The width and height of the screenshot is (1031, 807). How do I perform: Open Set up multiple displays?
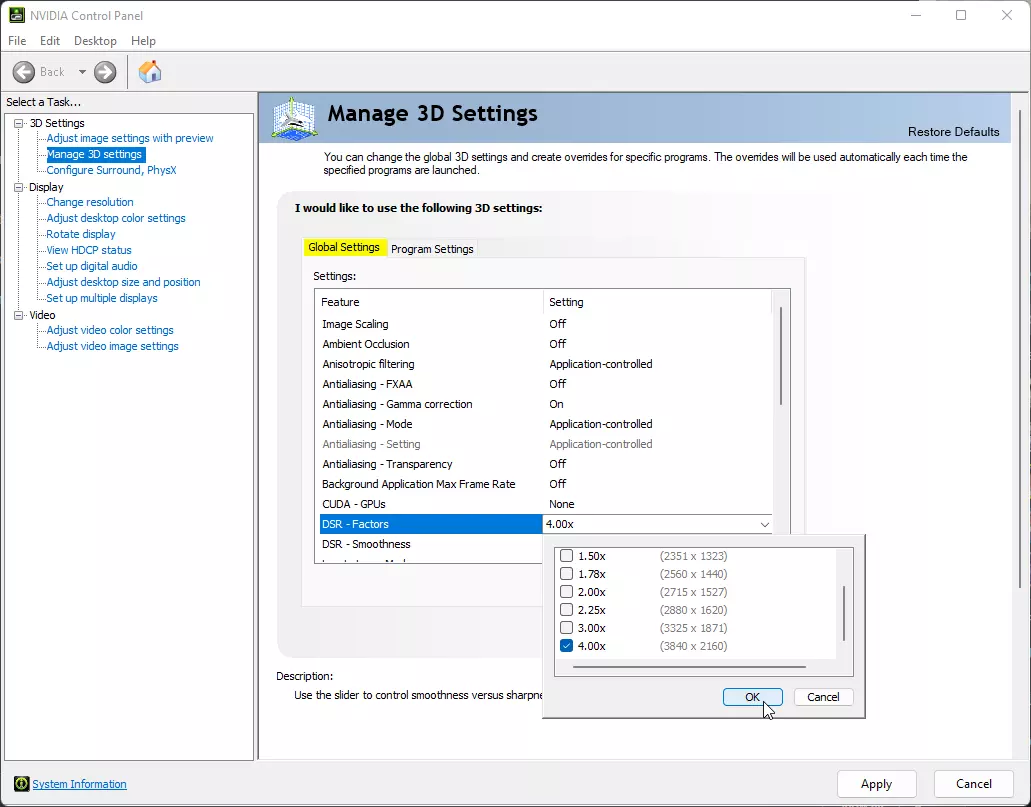[x=102, y=298]
